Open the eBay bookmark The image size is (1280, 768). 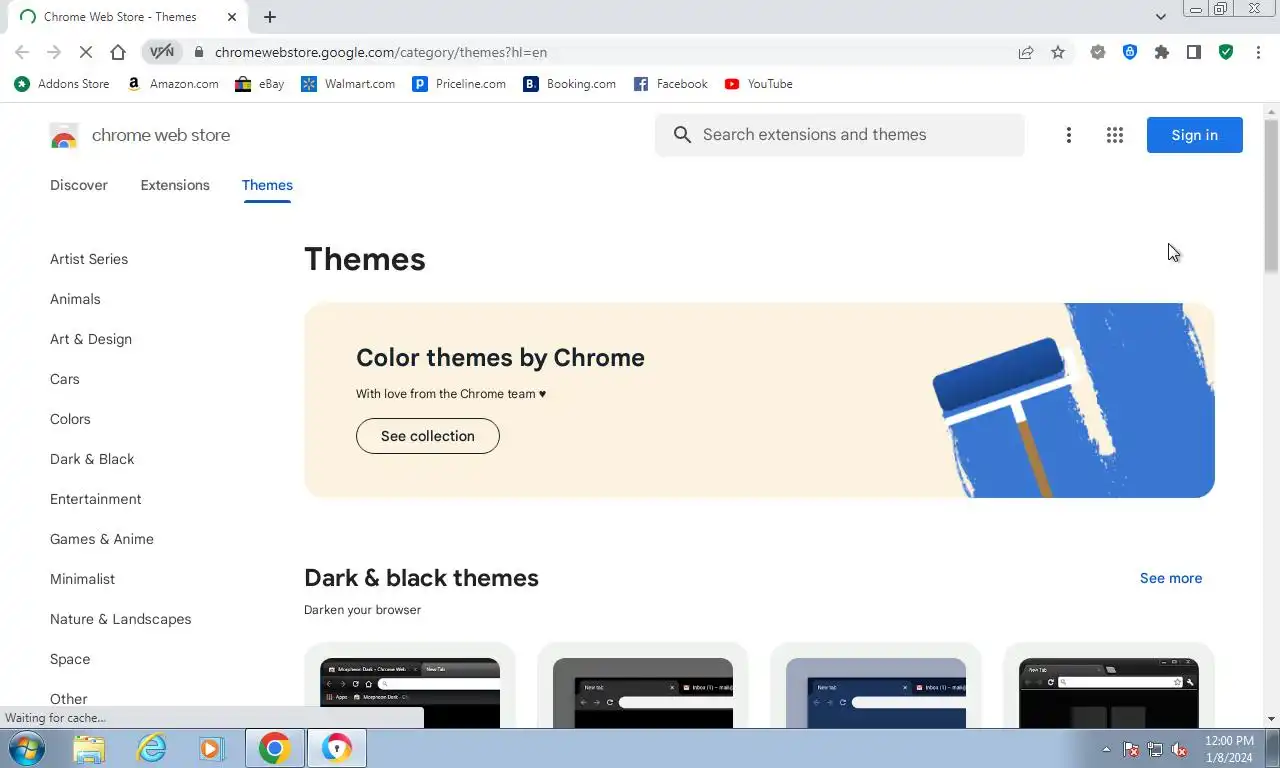click(260, 84)
